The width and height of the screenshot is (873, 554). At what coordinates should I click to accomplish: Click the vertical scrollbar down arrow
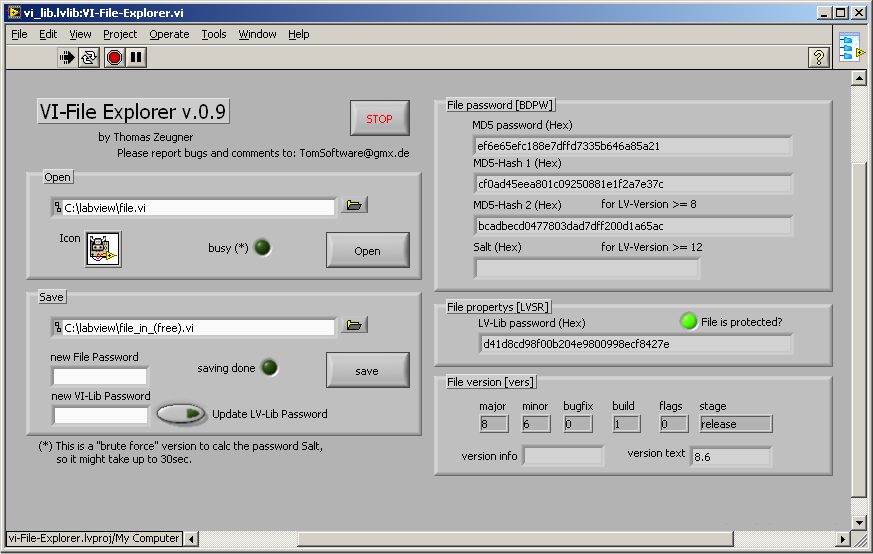pyautogui.click(x=859, y=523)
